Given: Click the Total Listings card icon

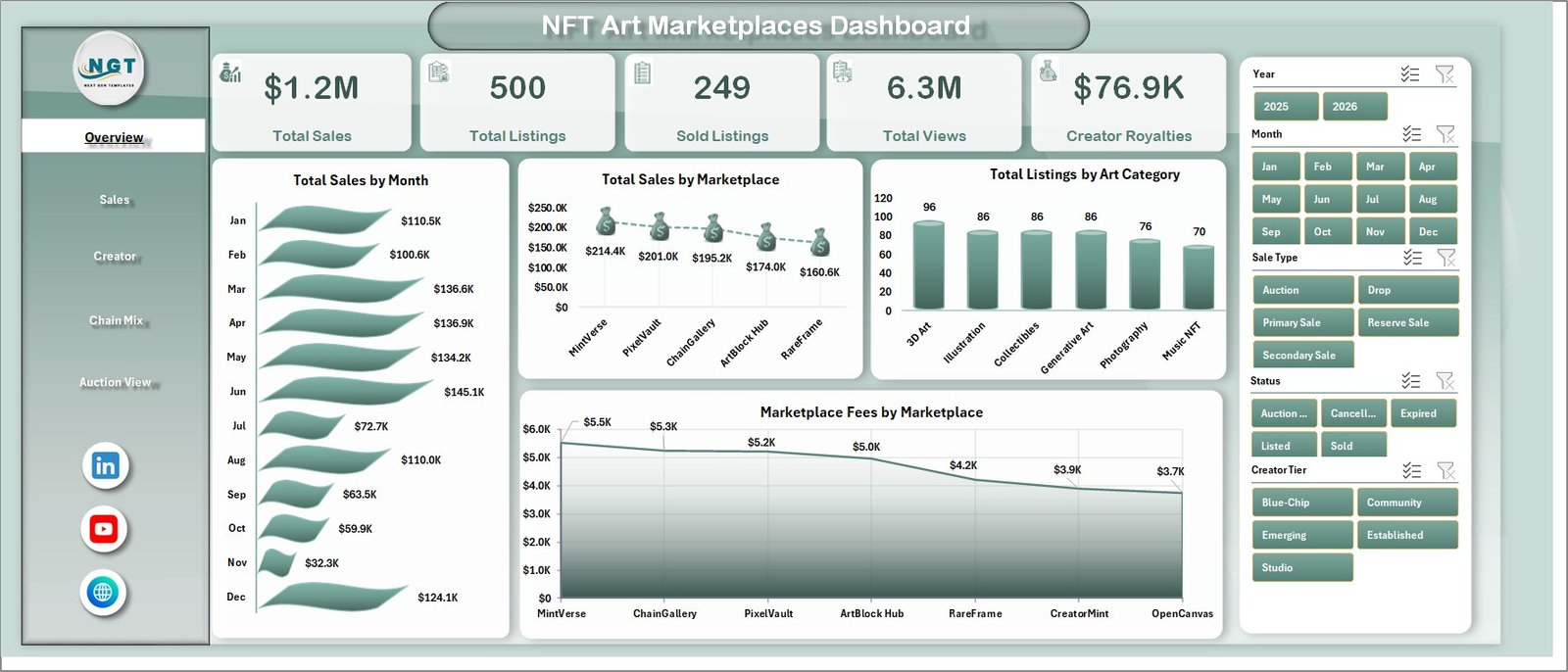Looking at the screenshot, I should pyautogui.click(x=438, y=72).
